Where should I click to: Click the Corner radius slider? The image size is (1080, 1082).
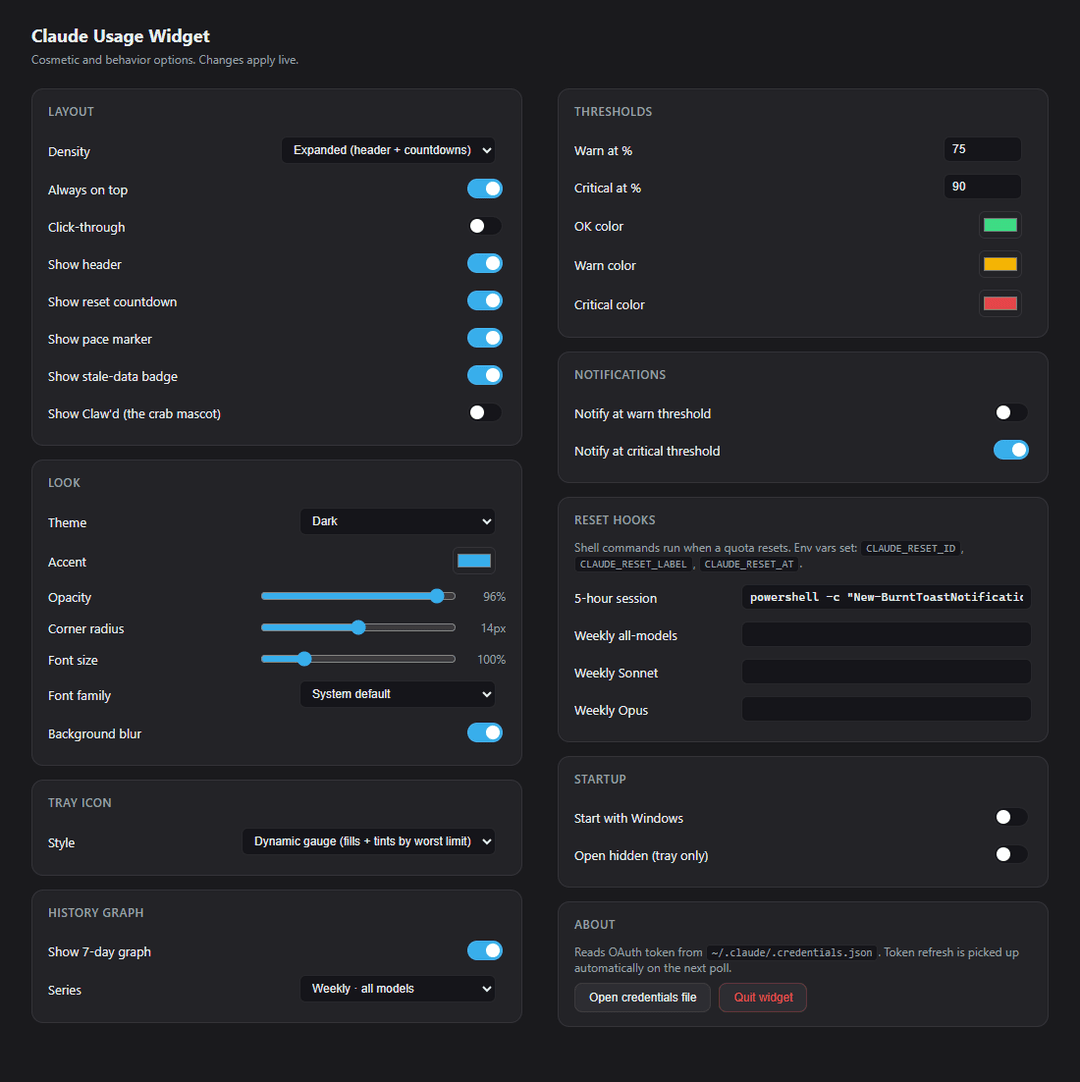(358, 627)
